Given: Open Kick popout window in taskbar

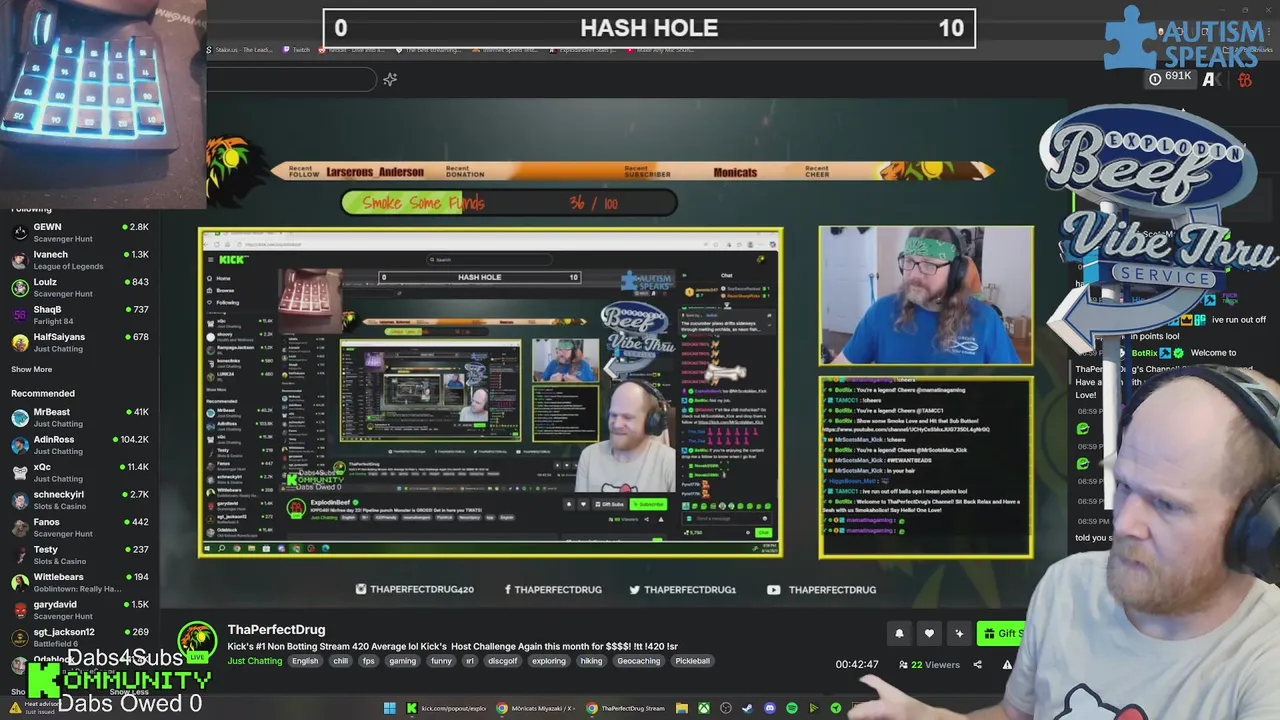Looking at the screenshot, I should click(x=446, y=708).
